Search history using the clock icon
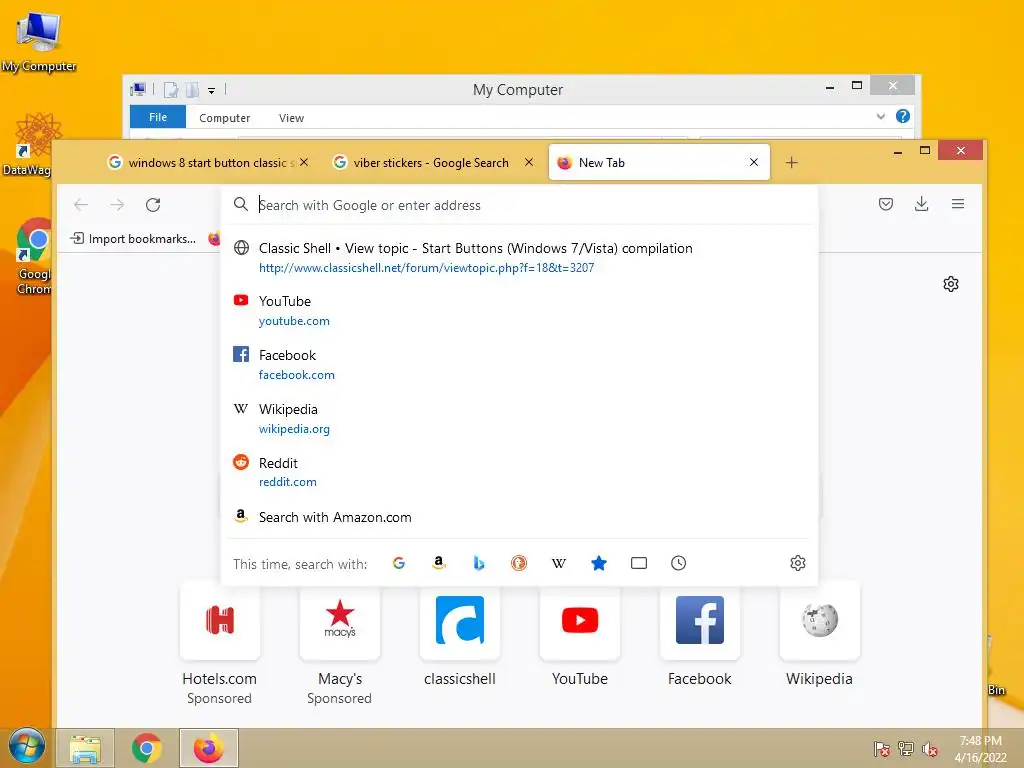The image size is (1024, 768). 679,563
